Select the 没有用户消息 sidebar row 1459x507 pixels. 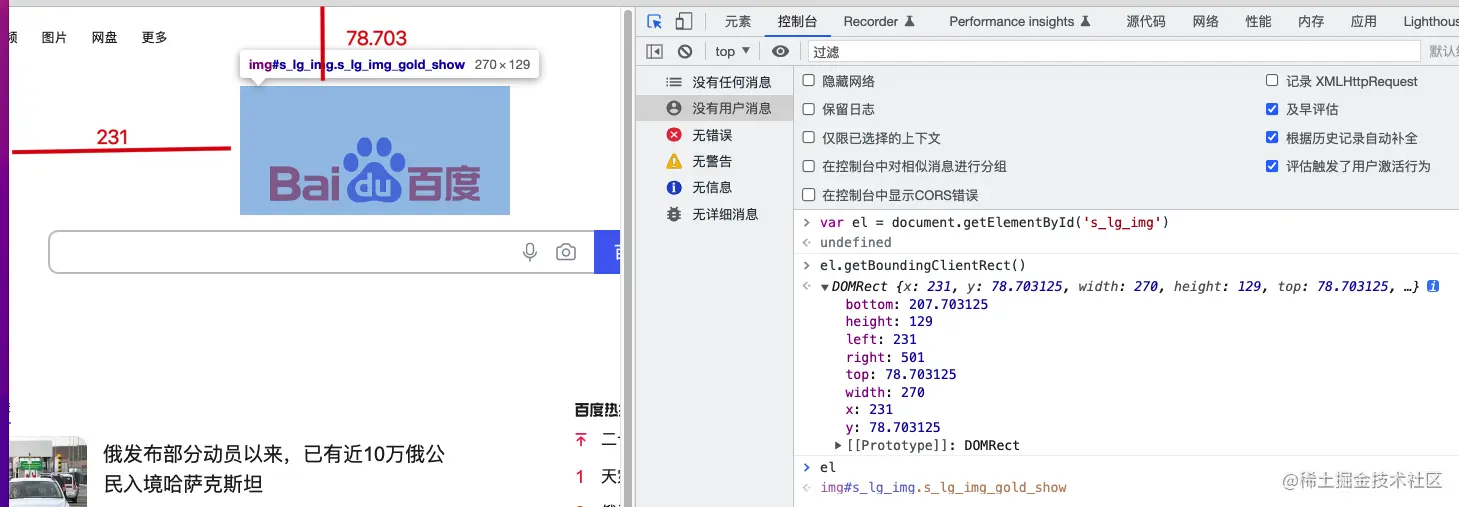[x=715, y=108]
